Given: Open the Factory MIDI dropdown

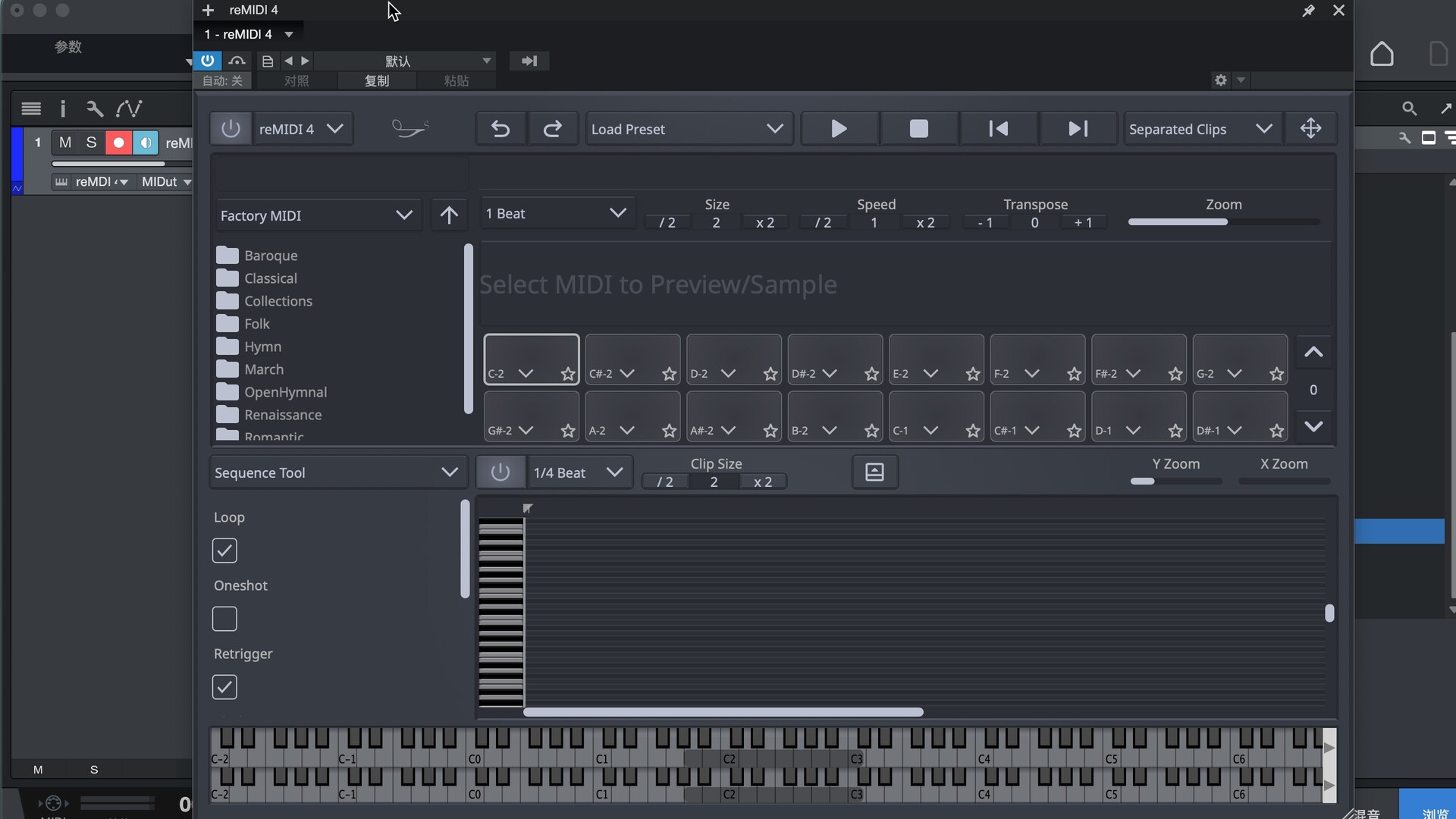Looking at the screenshot, I should pos(318,215).
